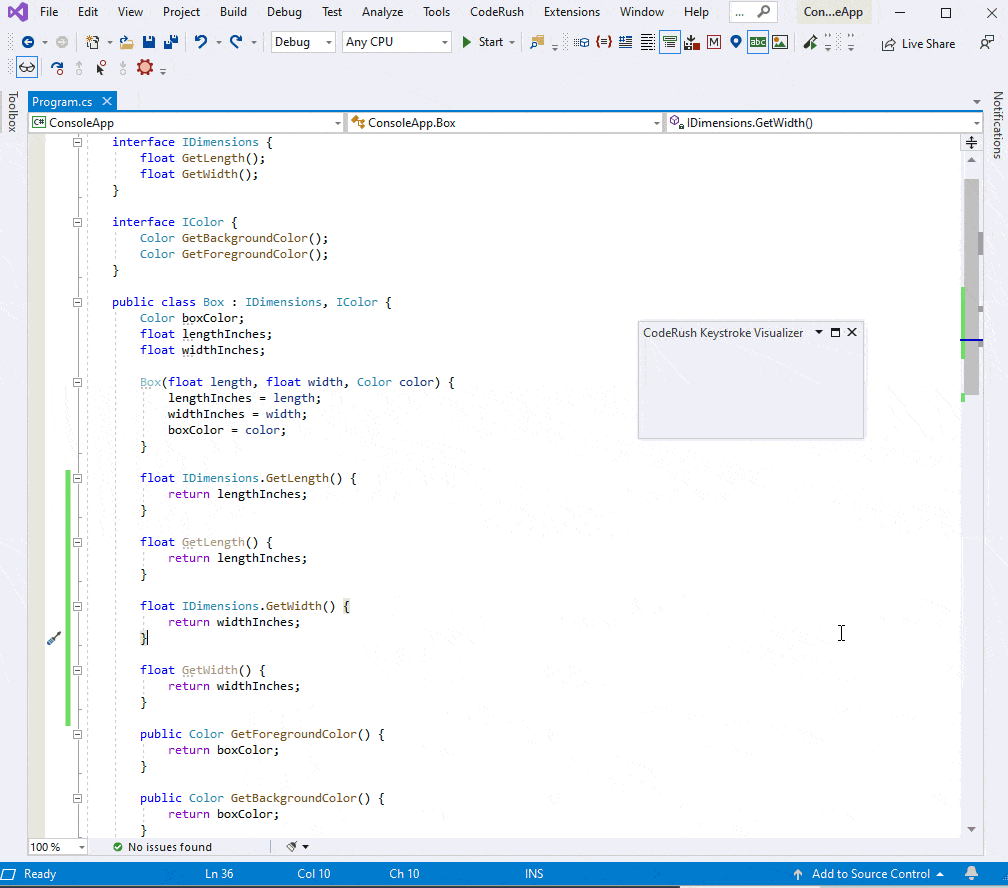Viewport: 1008px width, 888px height.
Task: Toggle the spell checker abc toolbar button
Action: pyautogui.click(x=756, y=42)
